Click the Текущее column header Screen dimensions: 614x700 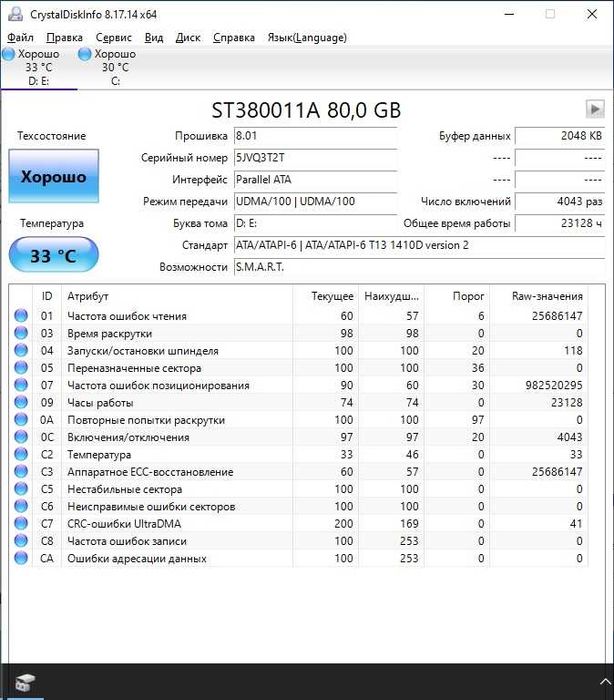click(326, 296)
